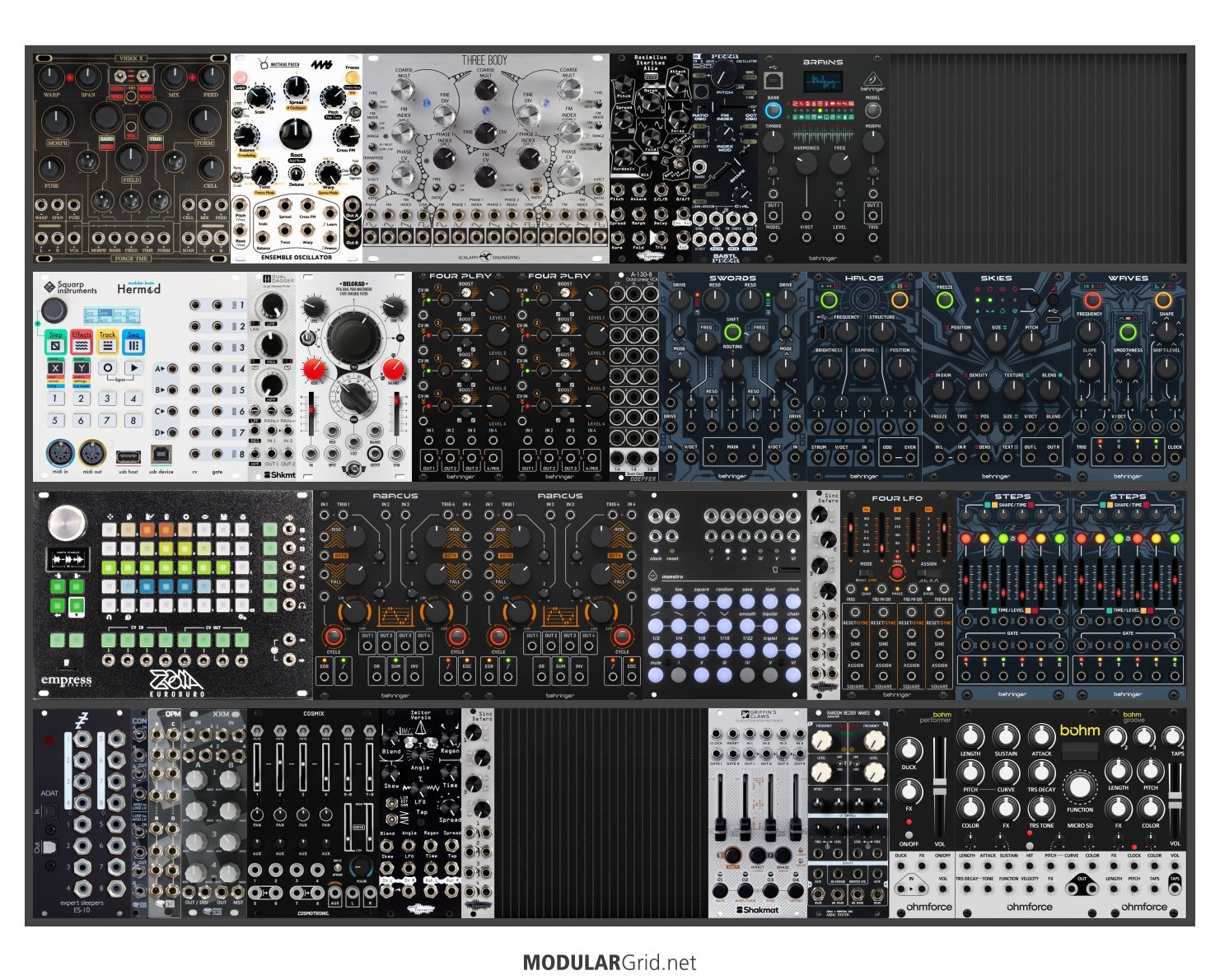Screen dimensions: 1220x980
Task: Click the Hermod record circle button
Action: [x=107, y=368]
